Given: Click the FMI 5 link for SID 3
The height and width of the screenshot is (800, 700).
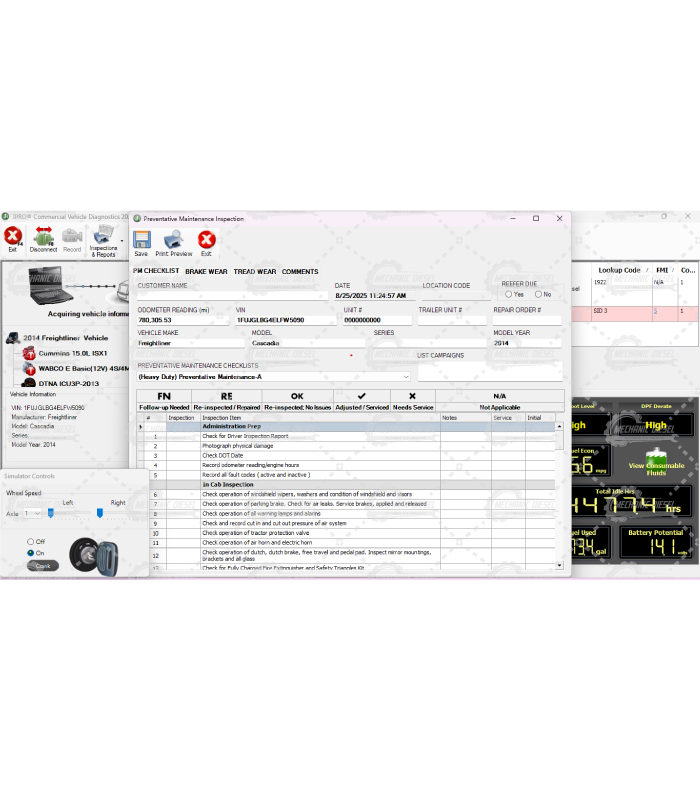Looking at the screenshot, I should (x=657, y=312).
